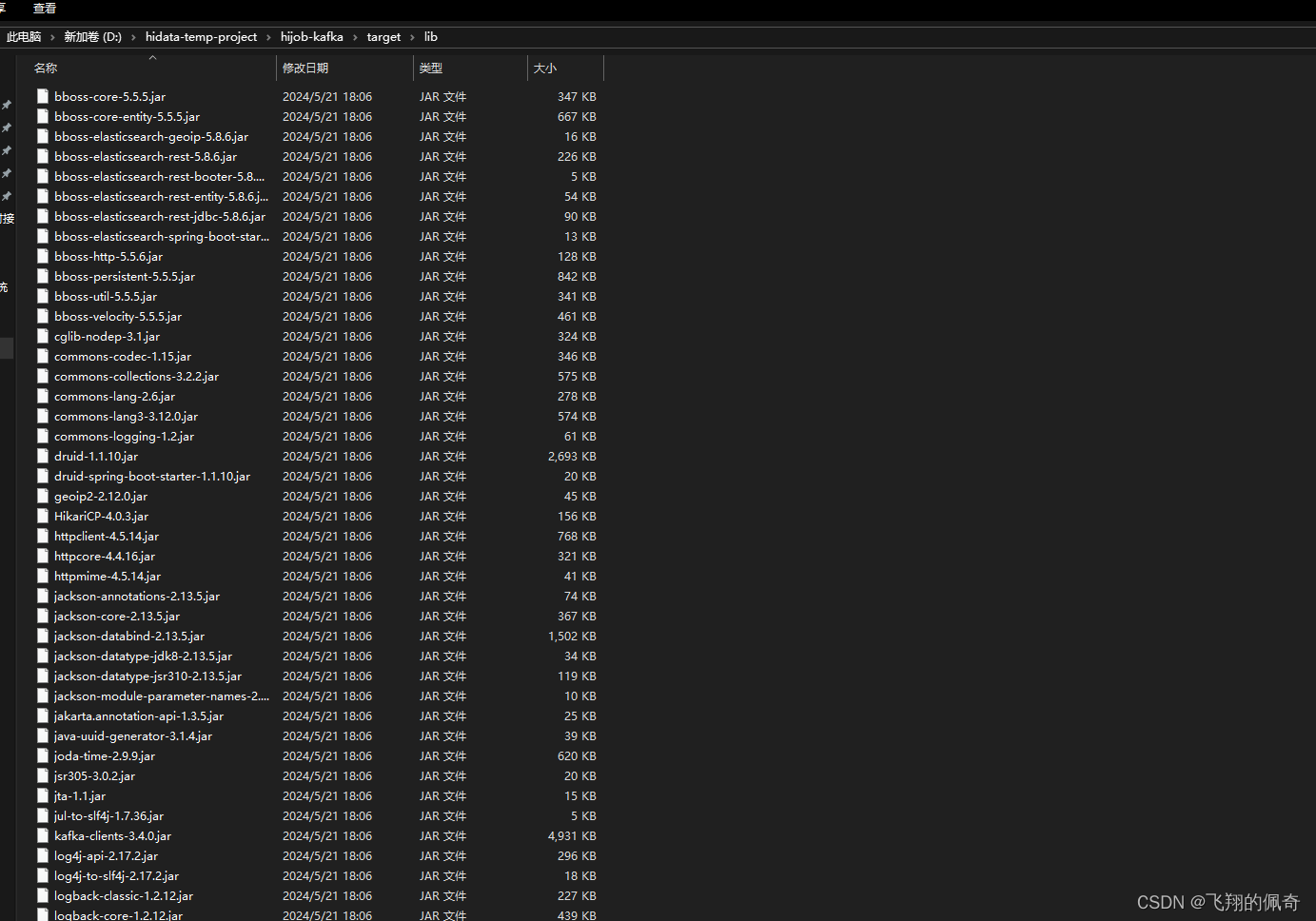Click the file icon of commons-codec-1.15.jar
Image resolution: width=1316 pixels, height=921 pixels.
tap(43, 356)
